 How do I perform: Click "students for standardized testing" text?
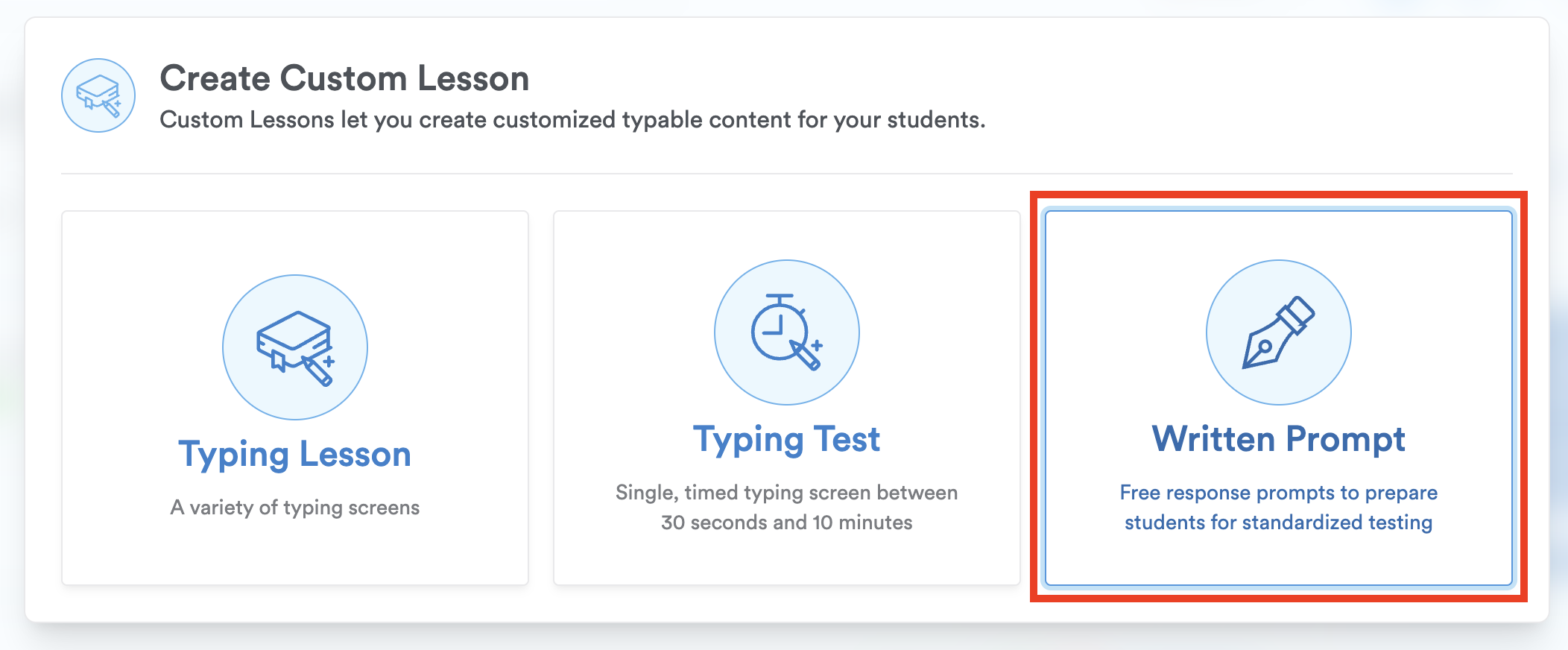click(x=1278, y=523)
